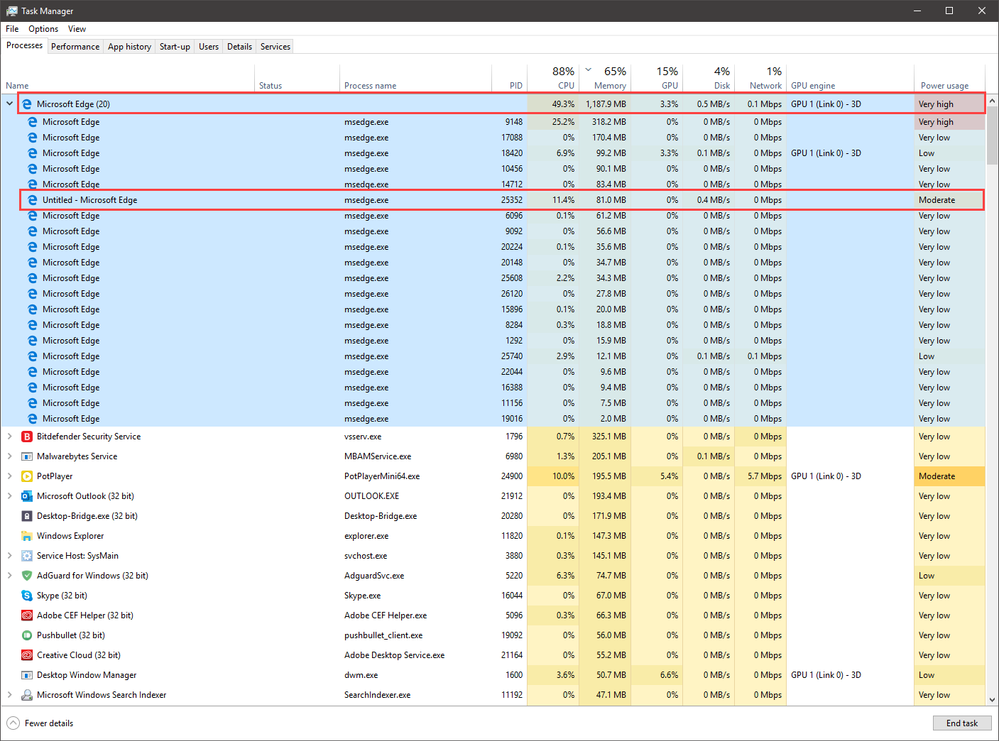Click the Edge icon of Untitled - Microsoft Edge row
Viewport: 999px width, 741px height.
(x=32, y=200)
